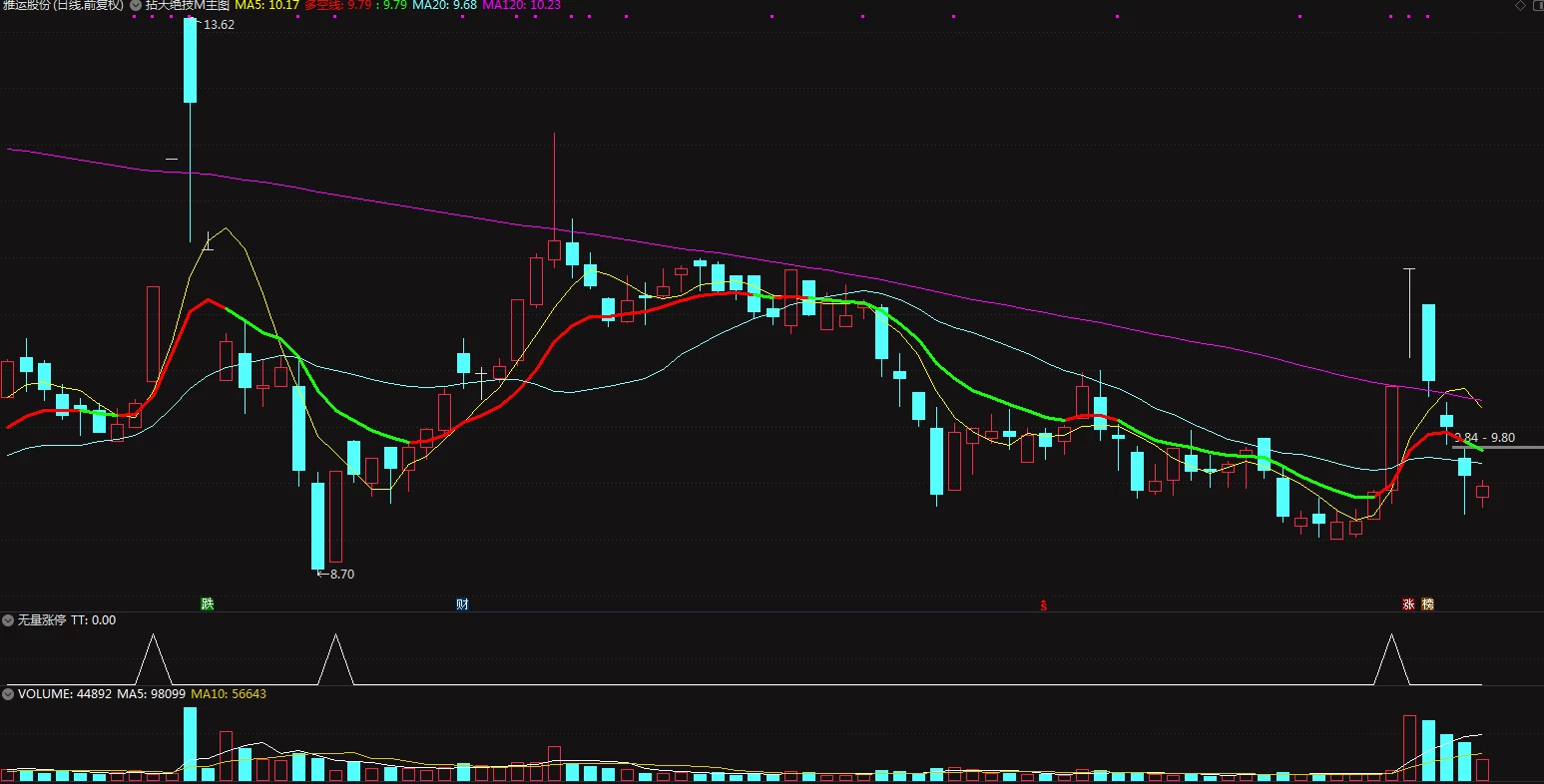Click the 雅运股份 (日线,前复权) title
1544x784 pixels.
(63, 5)
